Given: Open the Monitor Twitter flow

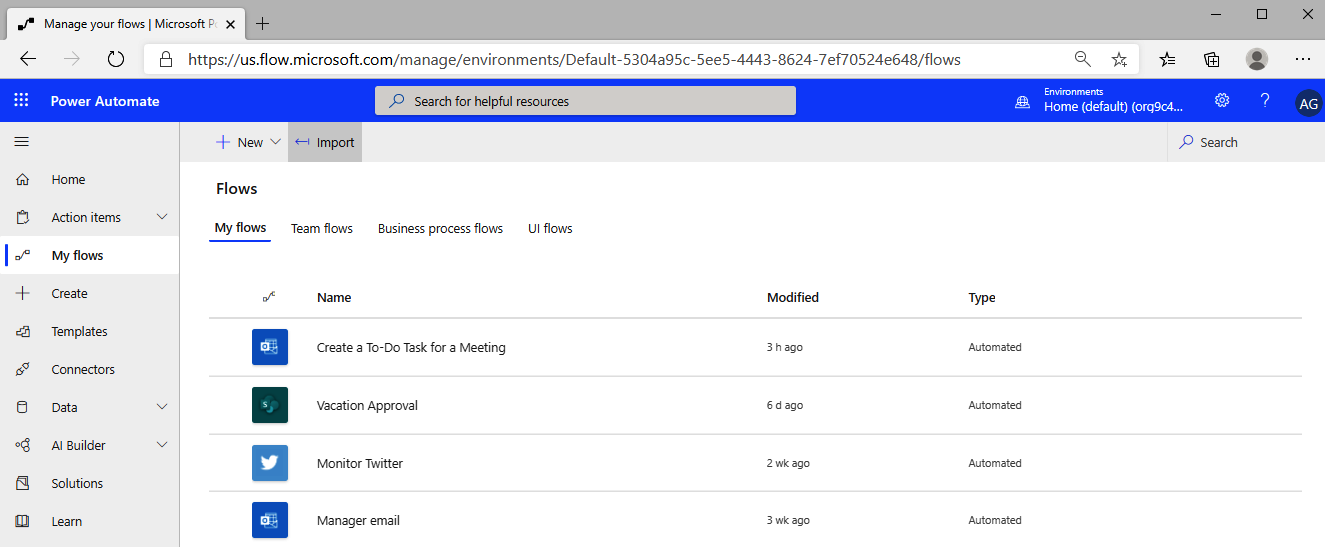Looking at the screenshot, I should coord(360,463).
